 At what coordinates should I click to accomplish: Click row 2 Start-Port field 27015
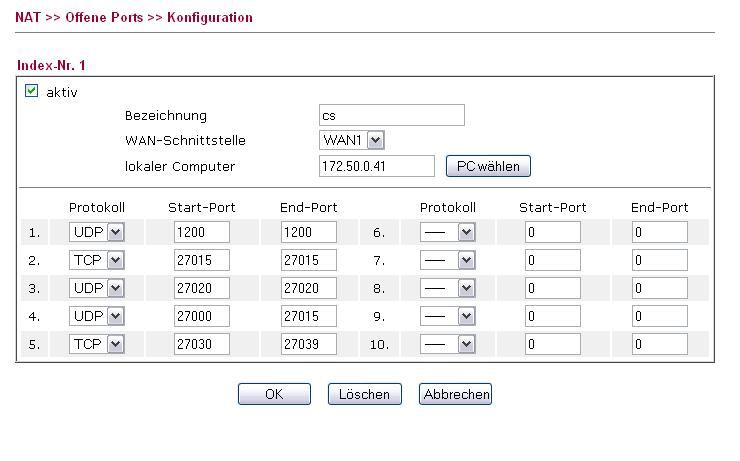coord(202,260)
